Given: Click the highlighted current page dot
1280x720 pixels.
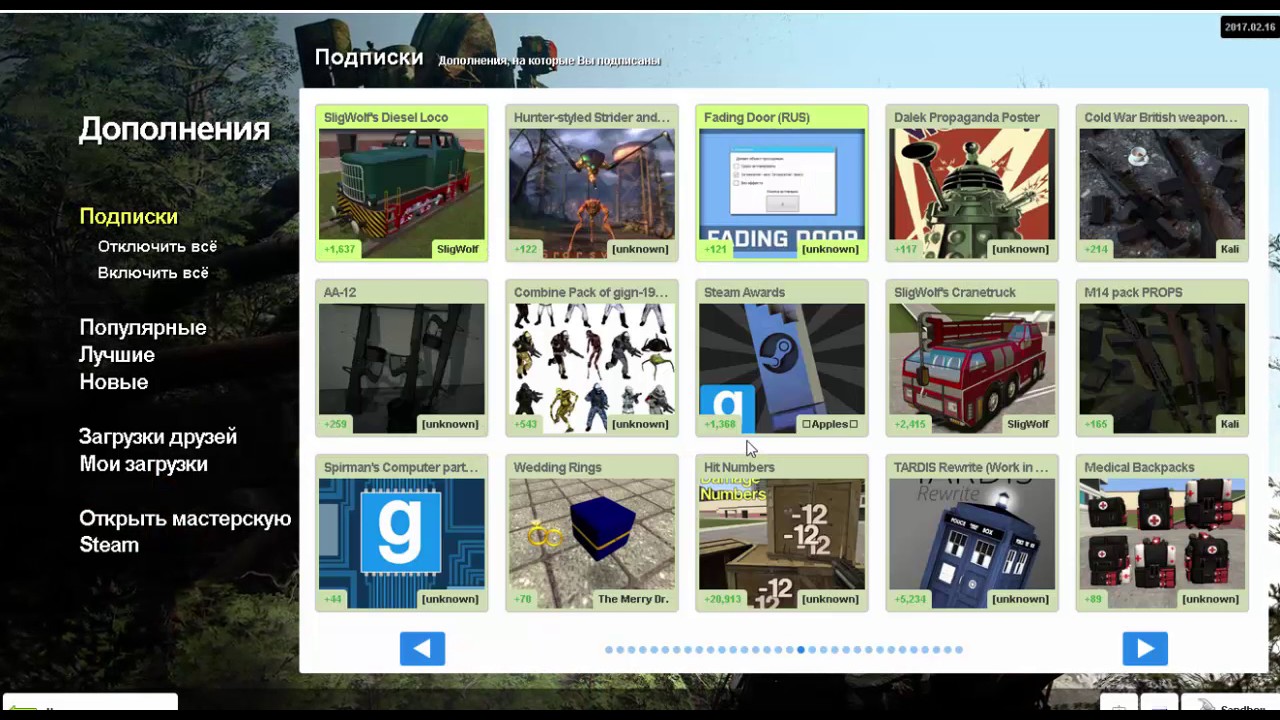Looking at the screenshot, I should tap(801, 650).
